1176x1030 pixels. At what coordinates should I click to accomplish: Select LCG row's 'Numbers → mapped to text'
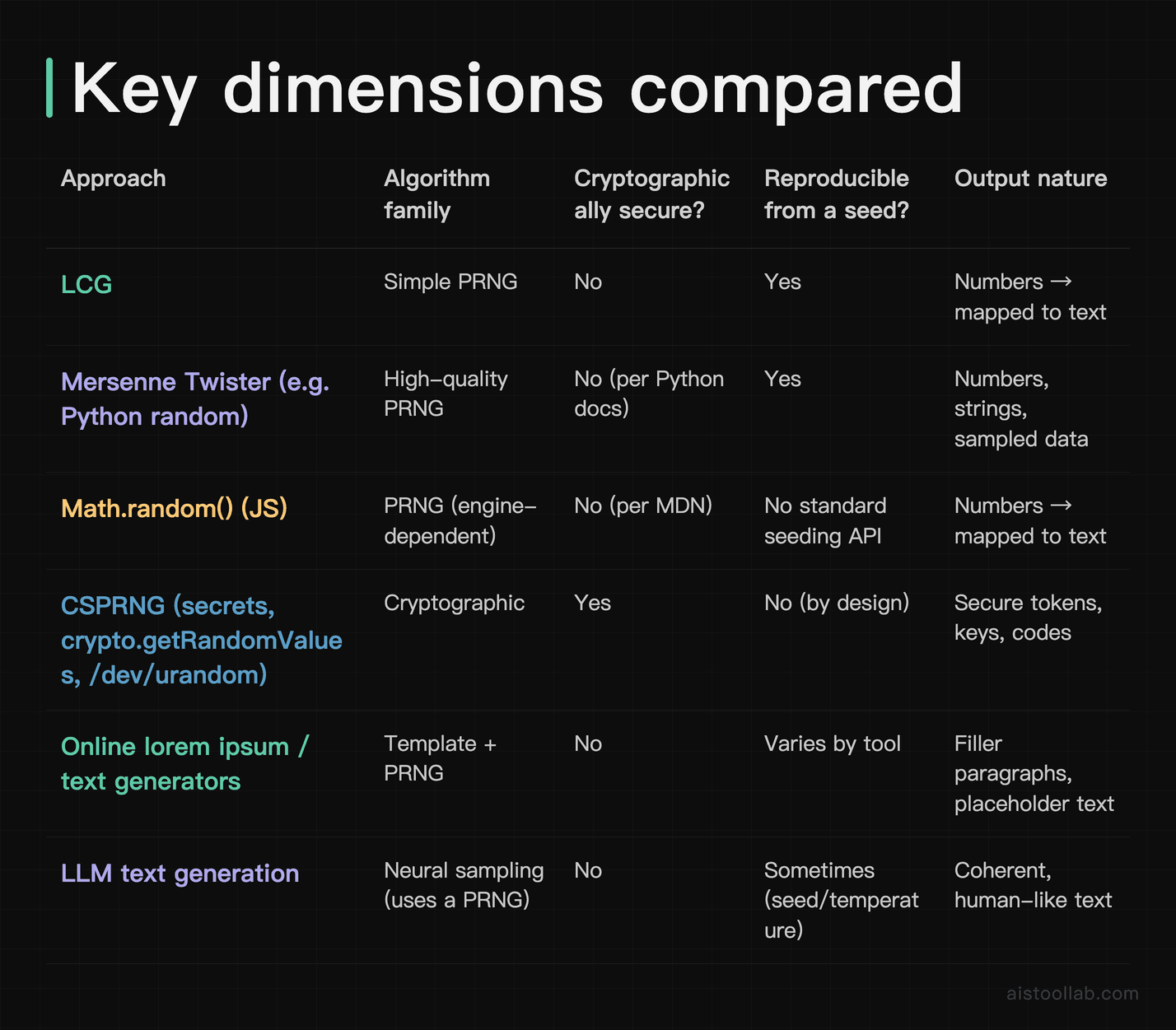(x=1030, y=297)
